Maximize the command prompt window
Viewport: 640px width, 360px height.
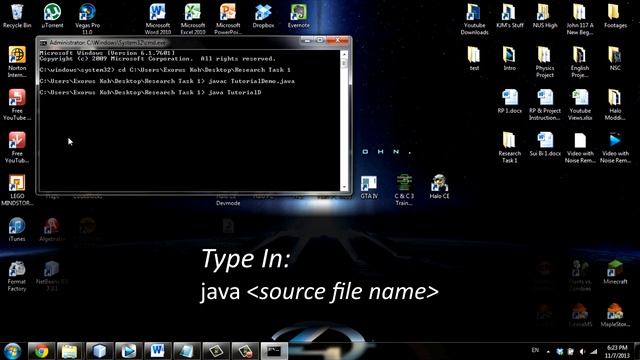320,40
